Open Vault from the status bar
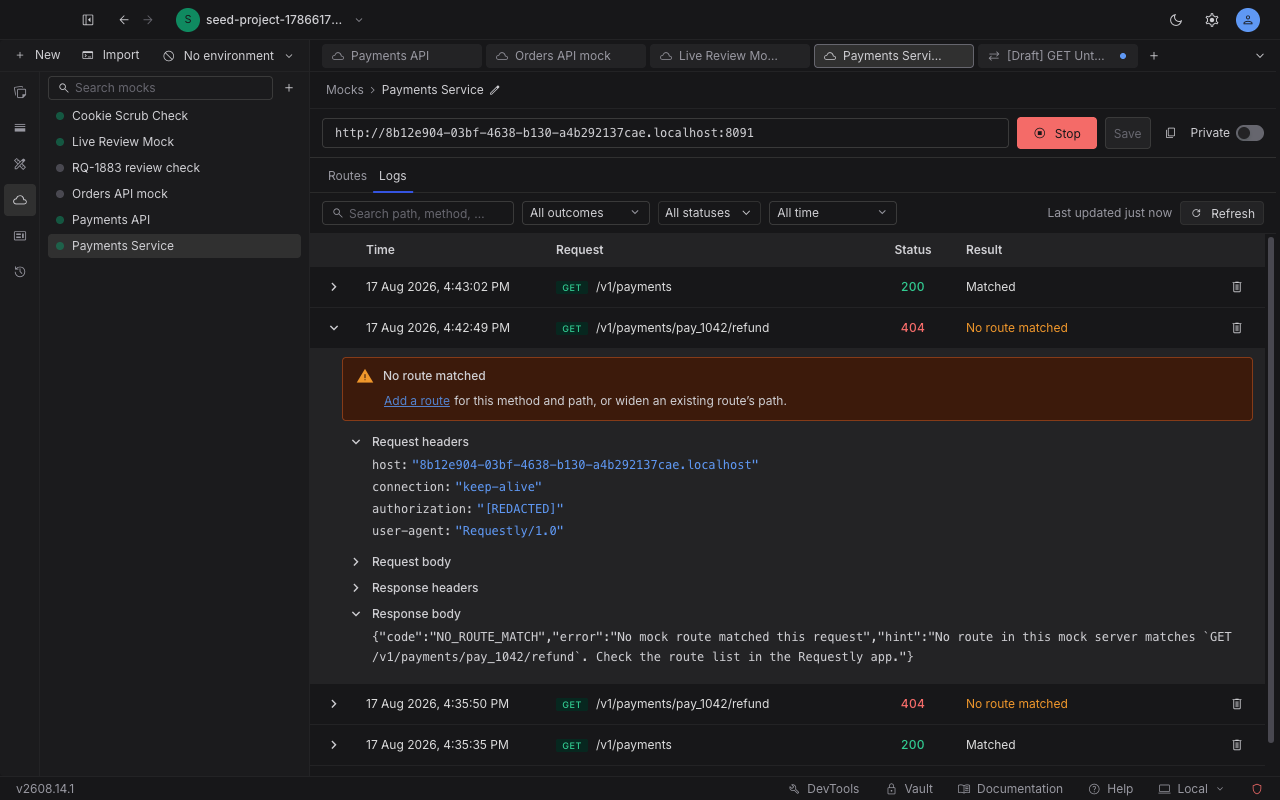This screenshot has width=1280, height=800. (x=909, y=789)
